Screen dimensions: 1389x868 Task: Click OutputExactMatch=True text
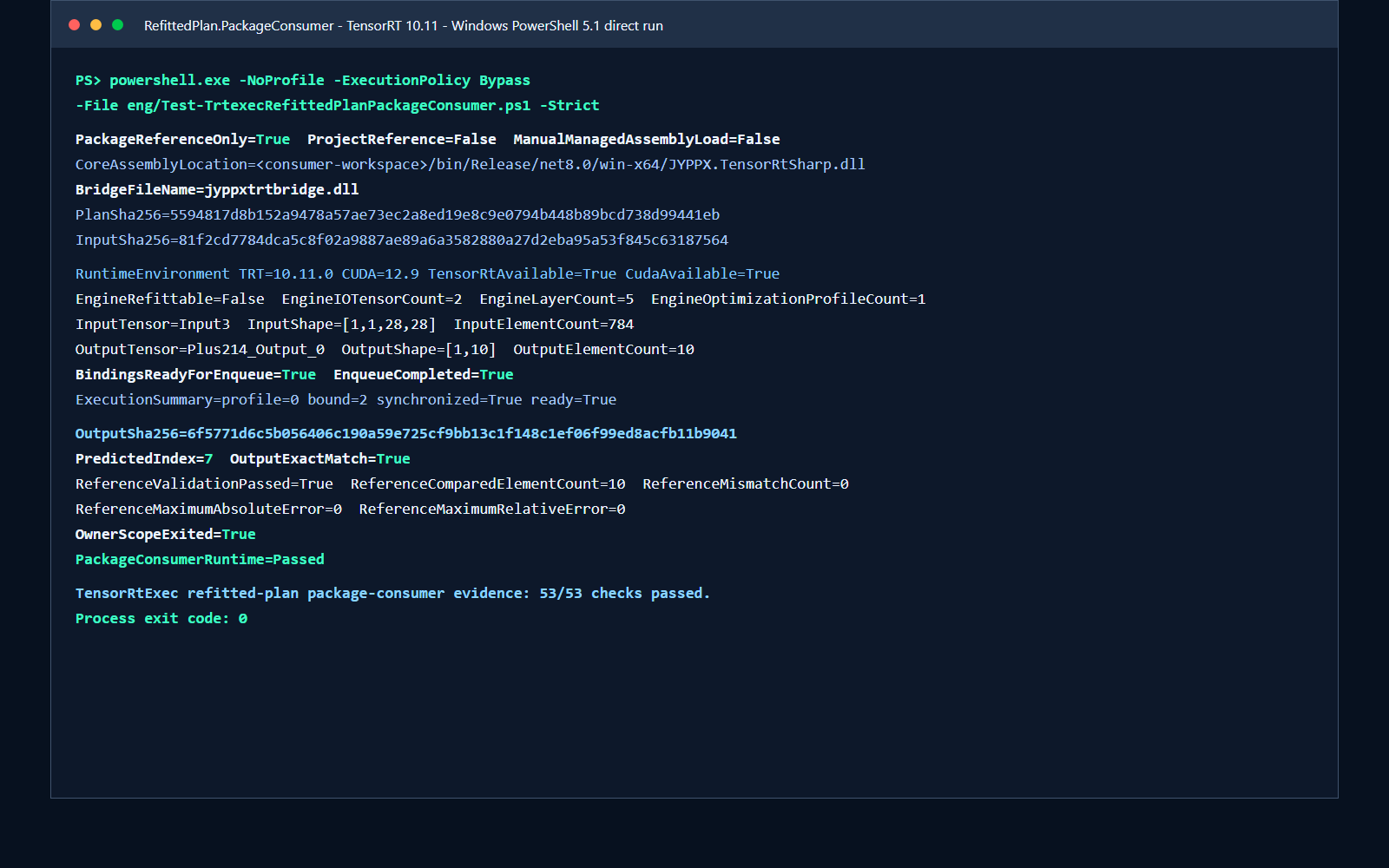320,459
